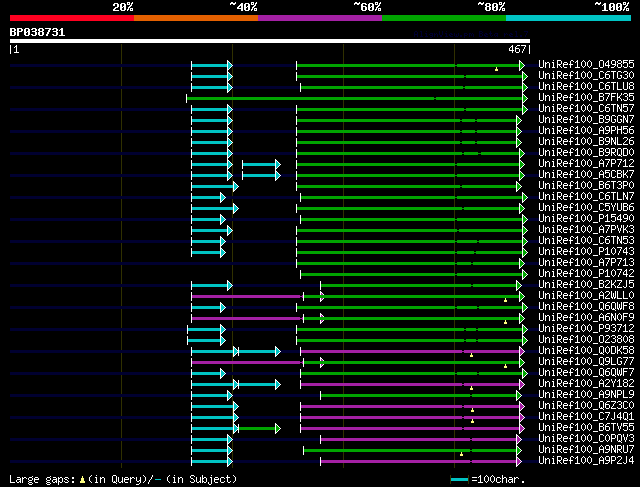Click the orange ~40% legend segment
Screen dimensions: 640x487
coord(196,18)
